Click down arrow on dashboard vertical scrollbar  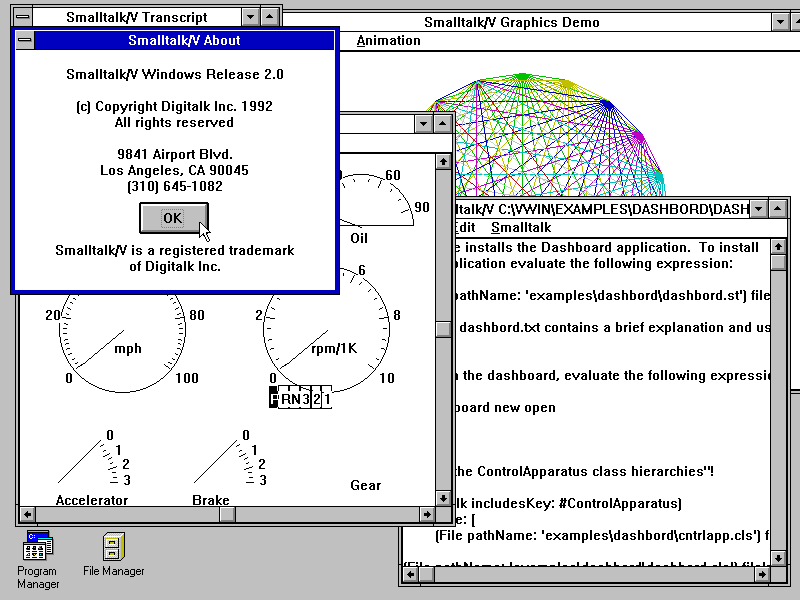443,498
